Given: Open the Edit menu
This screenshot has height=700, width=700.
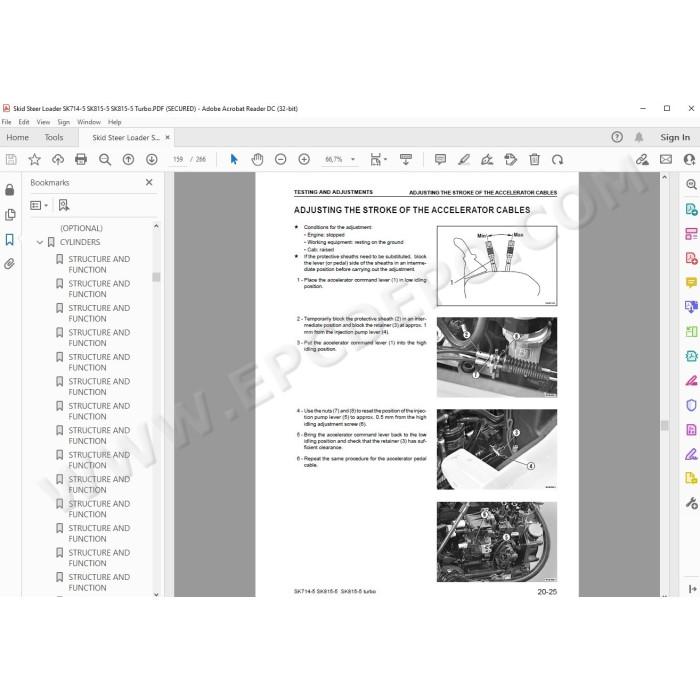Looking at the screenshot, I should (x=24, y=122).
